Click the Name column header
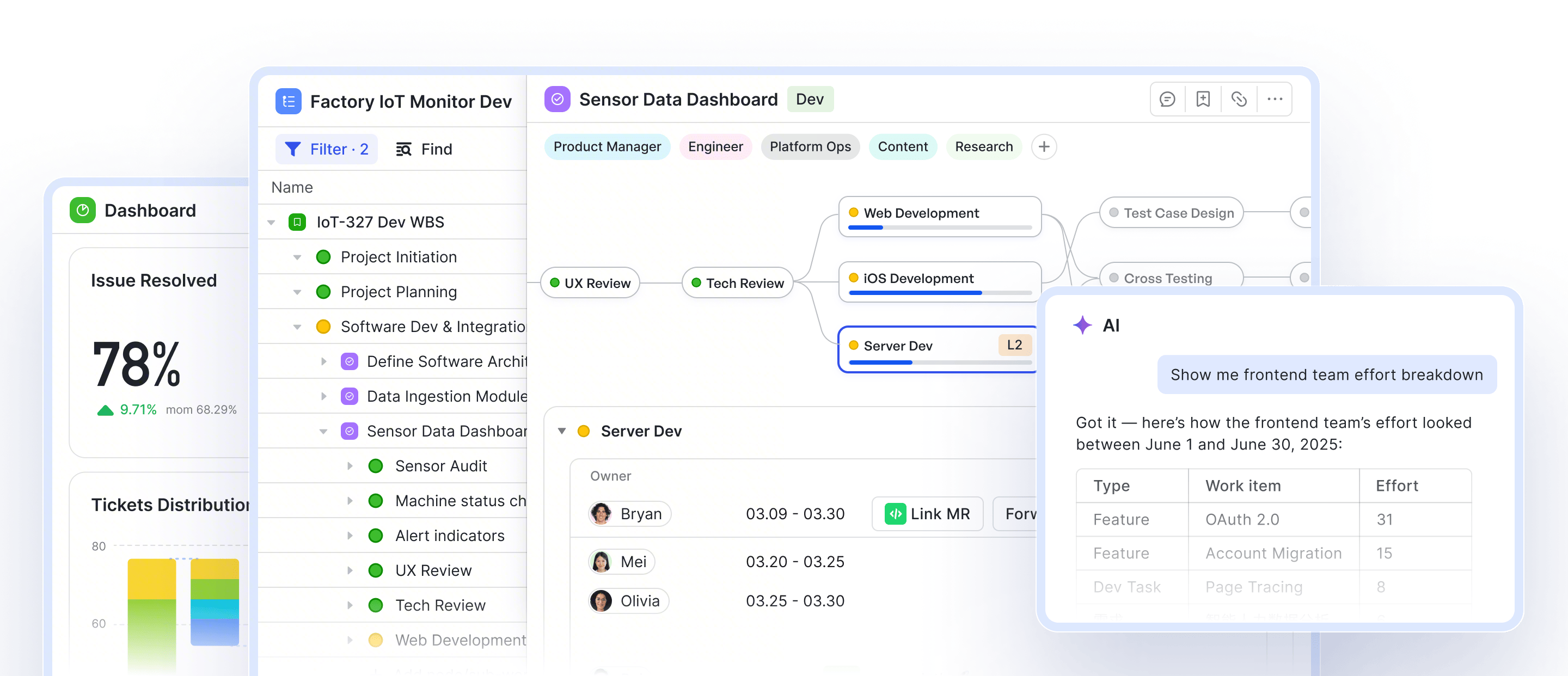This screenshot has width=1568, height=676. (292, 187)
